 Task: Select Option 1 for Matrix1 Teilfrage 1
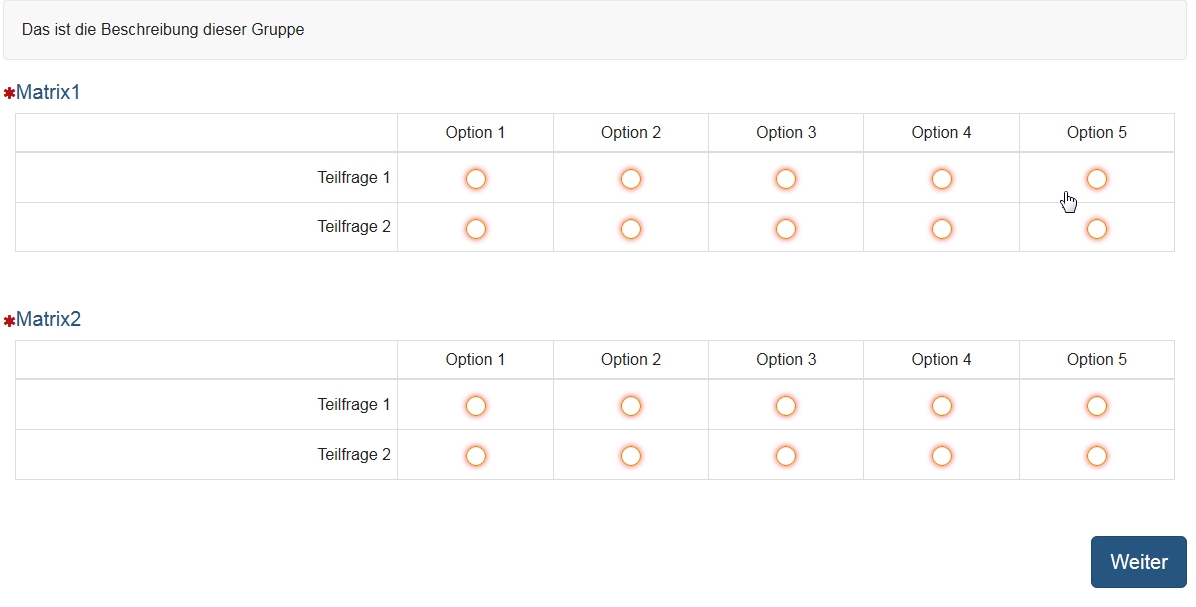(476, 179)
